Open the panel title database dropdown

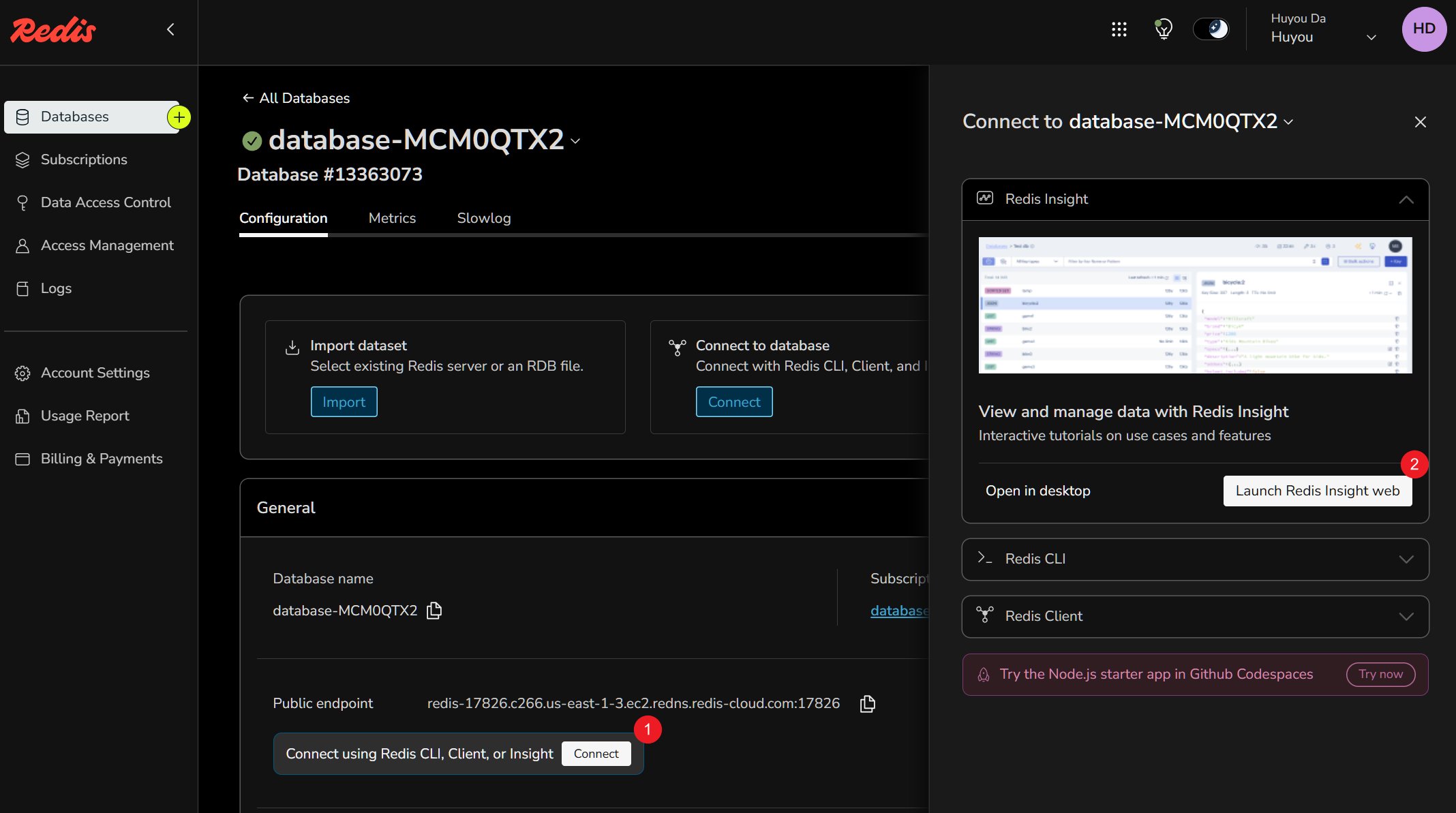(1288, 122)
